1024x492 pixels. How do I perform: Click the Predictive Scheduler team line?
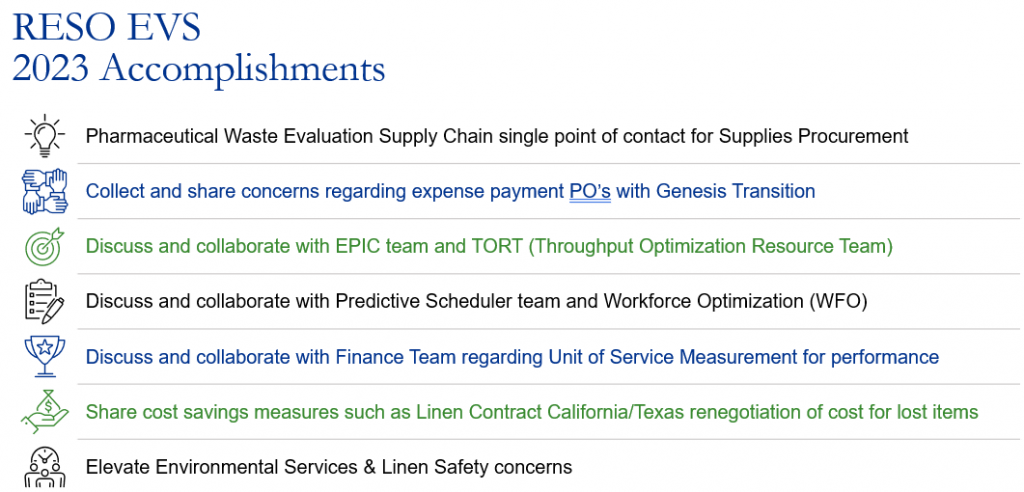tap(477, 302)
